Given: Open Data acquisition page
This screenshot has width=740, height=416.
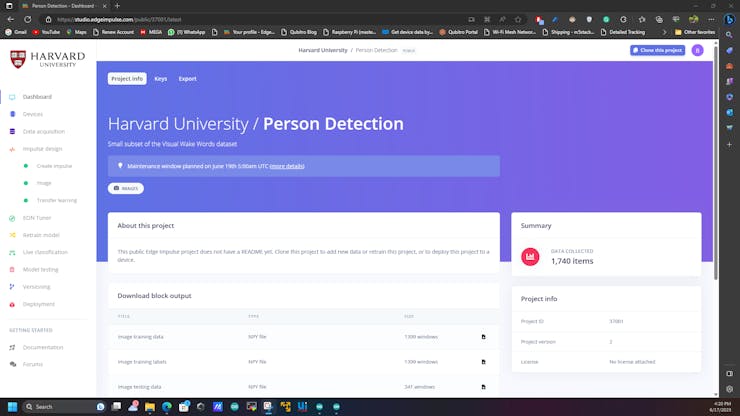Looking at the screenshot, I should 44,132.
